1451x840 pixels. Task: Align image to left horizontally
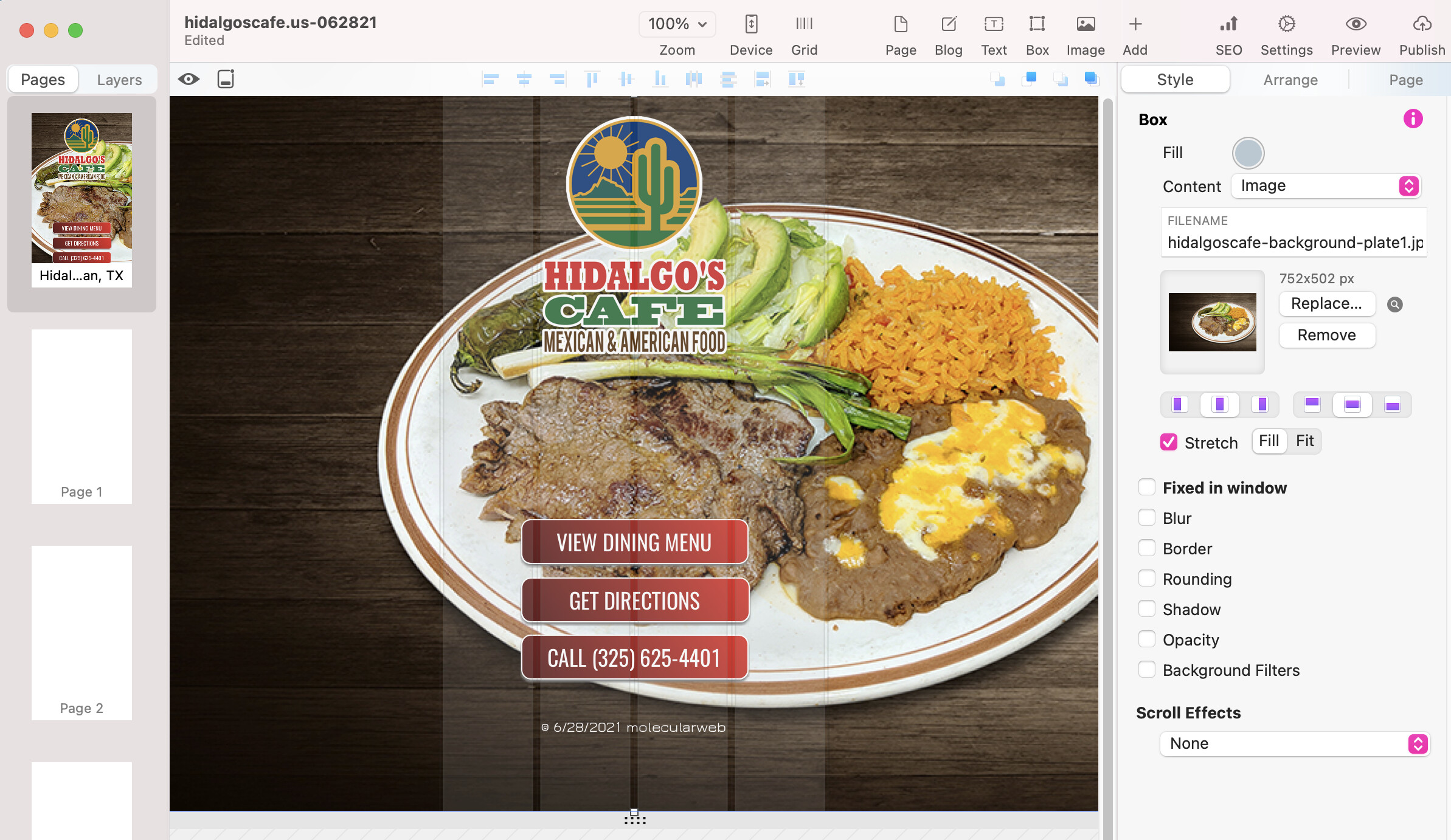(x=1179, y=404)
